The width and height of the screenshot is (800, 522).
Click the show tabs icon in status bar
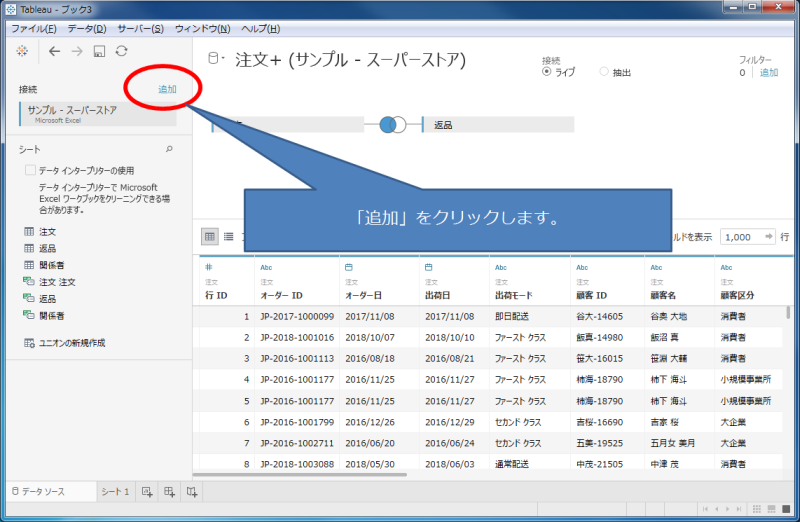click(786, 509)
